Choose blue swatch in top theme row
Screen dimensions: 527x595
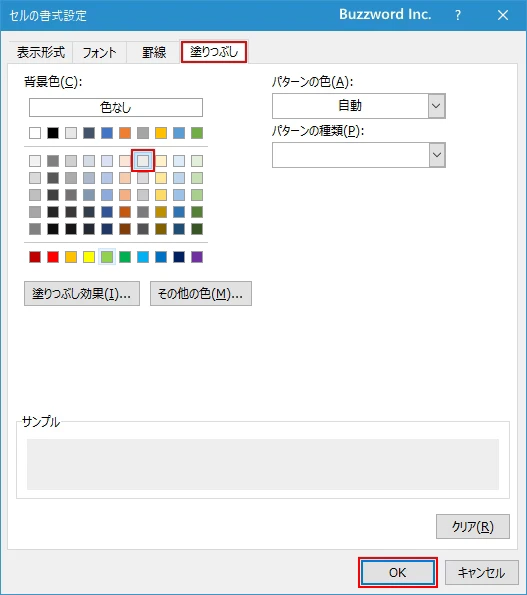107,133
